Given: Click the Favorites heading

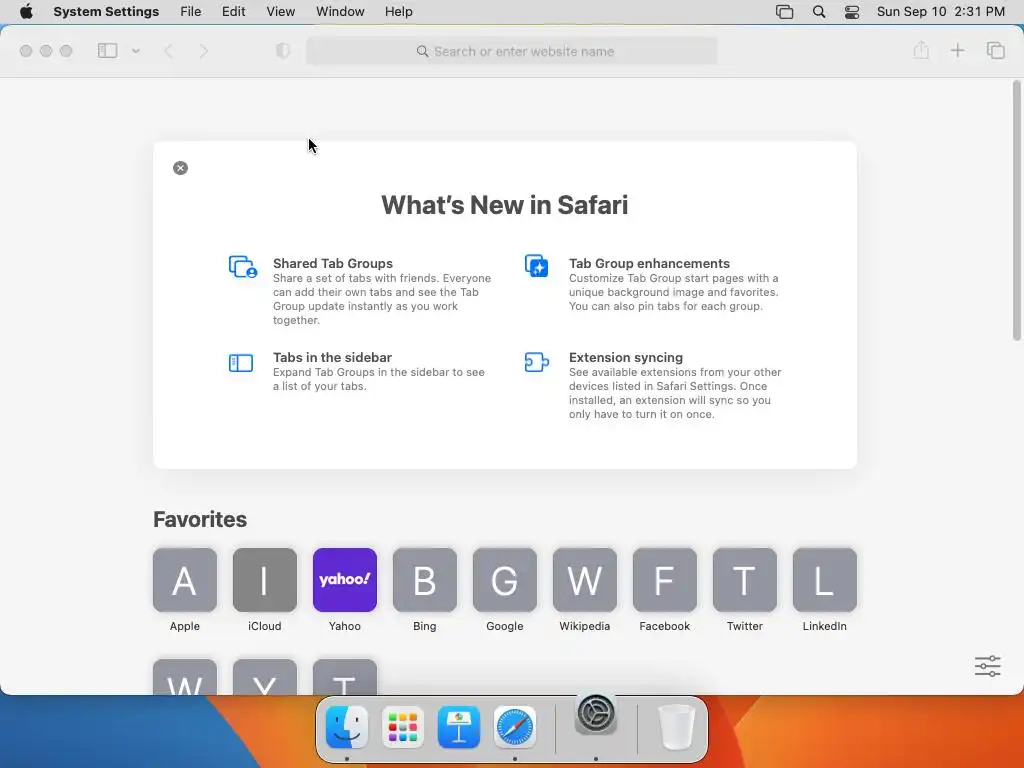Looking at the screenshot, I should pos(200,519).
